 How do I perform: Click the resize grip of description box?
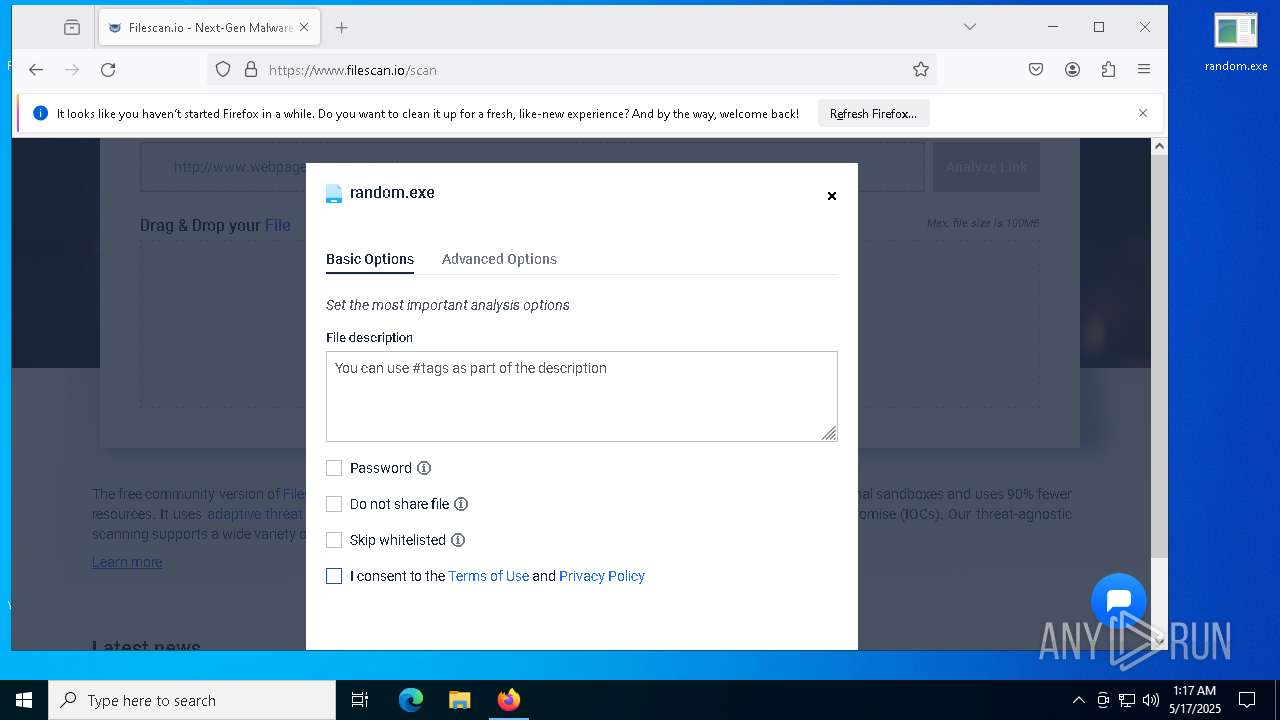pos(829,433)
